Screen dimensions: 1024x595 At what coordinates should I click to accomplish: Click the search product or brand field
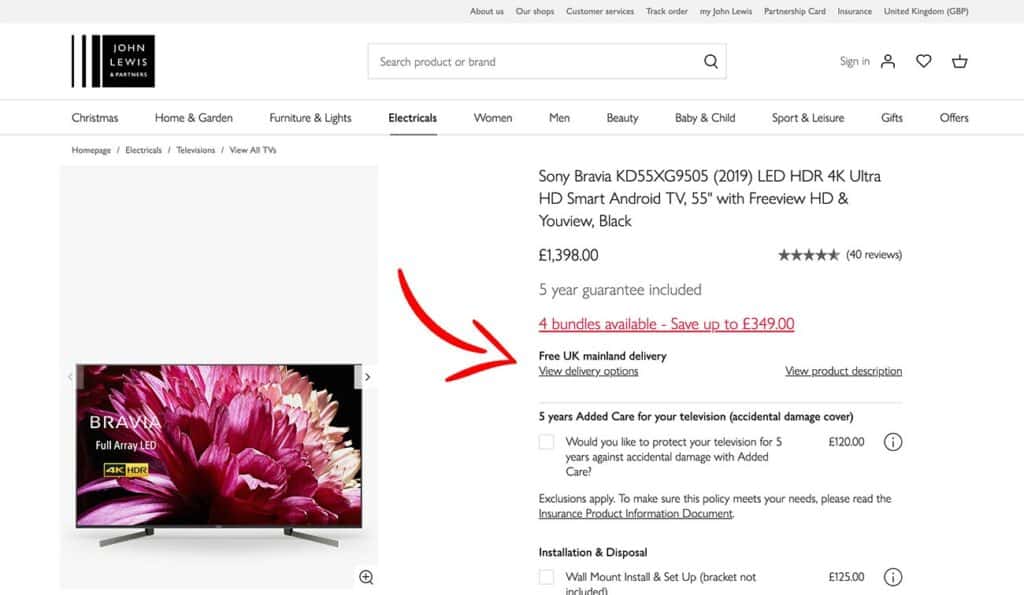coord(535,62)
